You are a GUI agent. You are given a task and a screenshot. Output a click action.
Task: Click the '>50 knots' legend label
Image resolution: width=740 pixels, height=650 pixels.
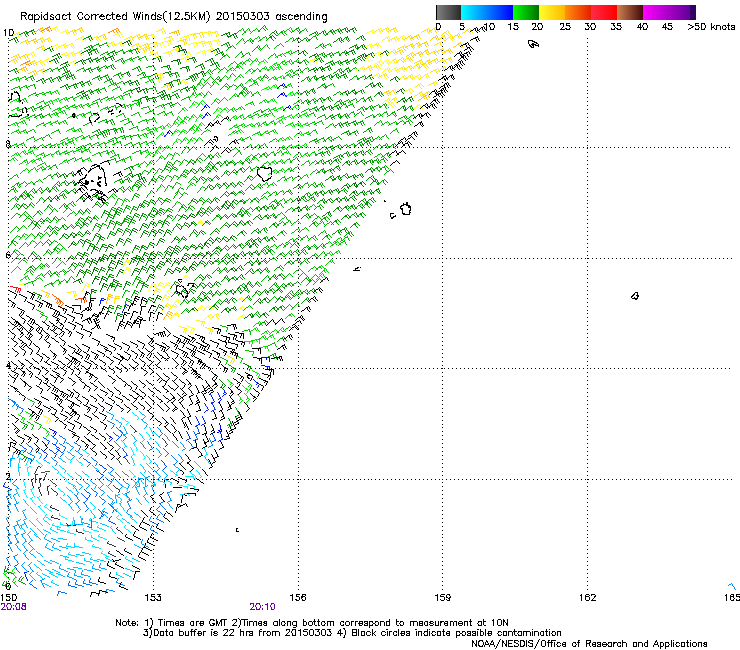pyautogui.click(x=711, y=27)
